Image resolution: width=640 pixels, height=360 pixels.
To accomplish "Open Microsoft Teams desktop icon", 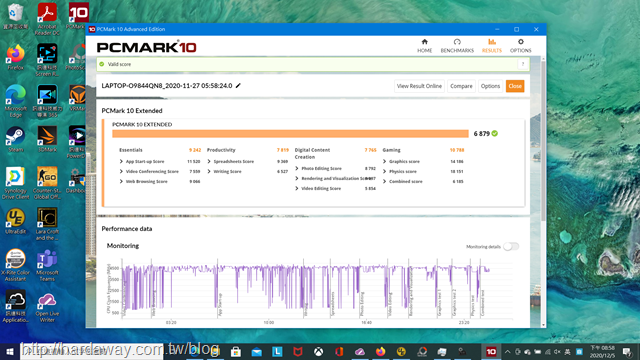I will (x=47, y=265).
